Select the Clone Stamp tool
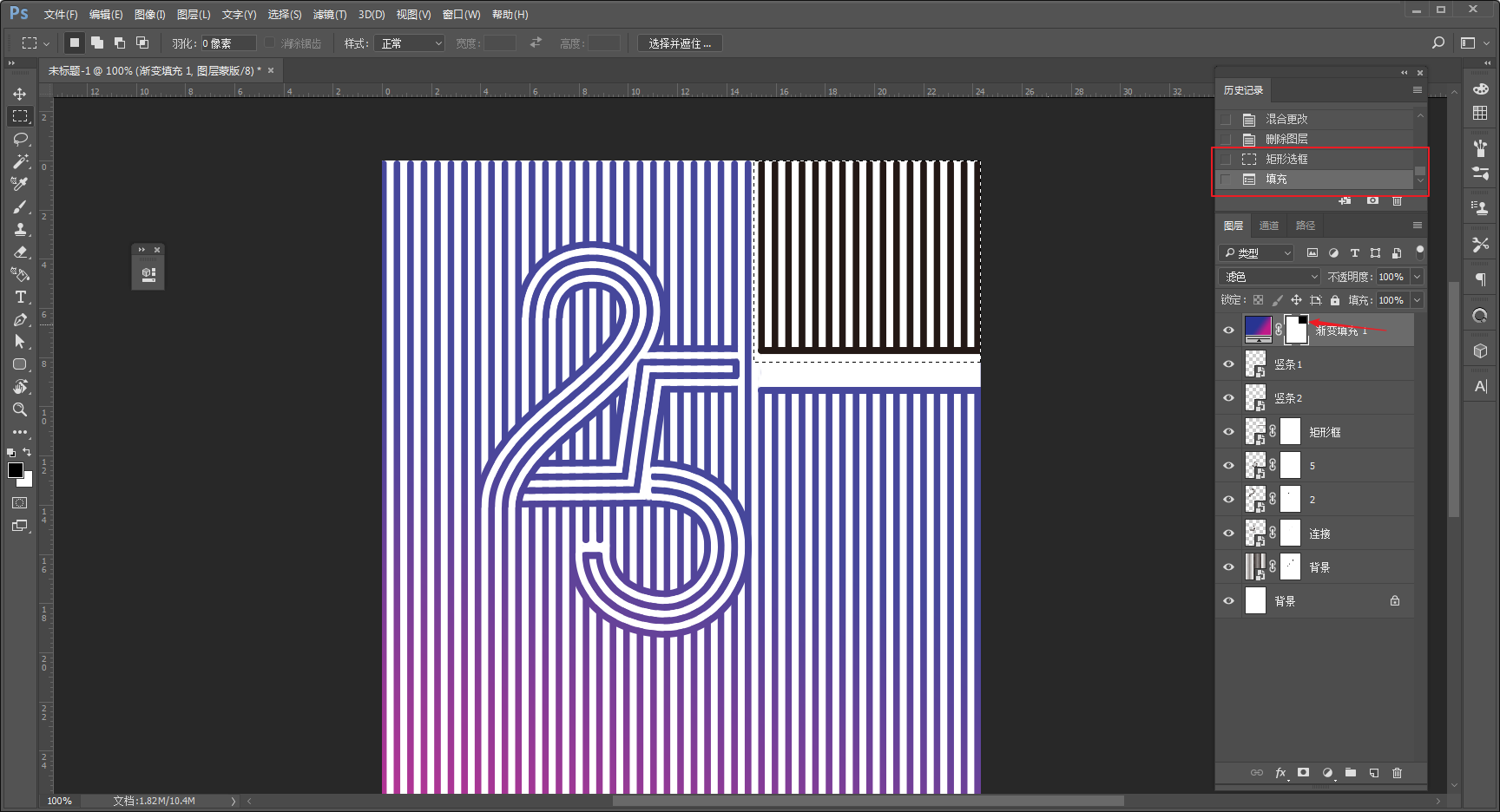1500x812 pixels. point(20,229)
